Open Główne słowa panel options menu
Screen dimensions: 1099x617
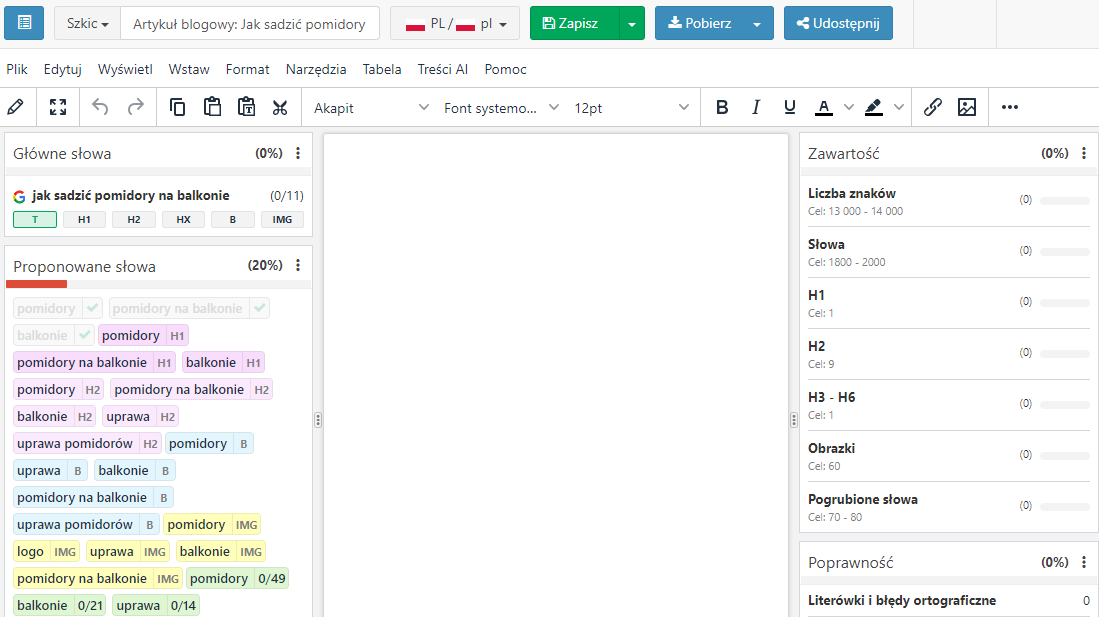298,154
